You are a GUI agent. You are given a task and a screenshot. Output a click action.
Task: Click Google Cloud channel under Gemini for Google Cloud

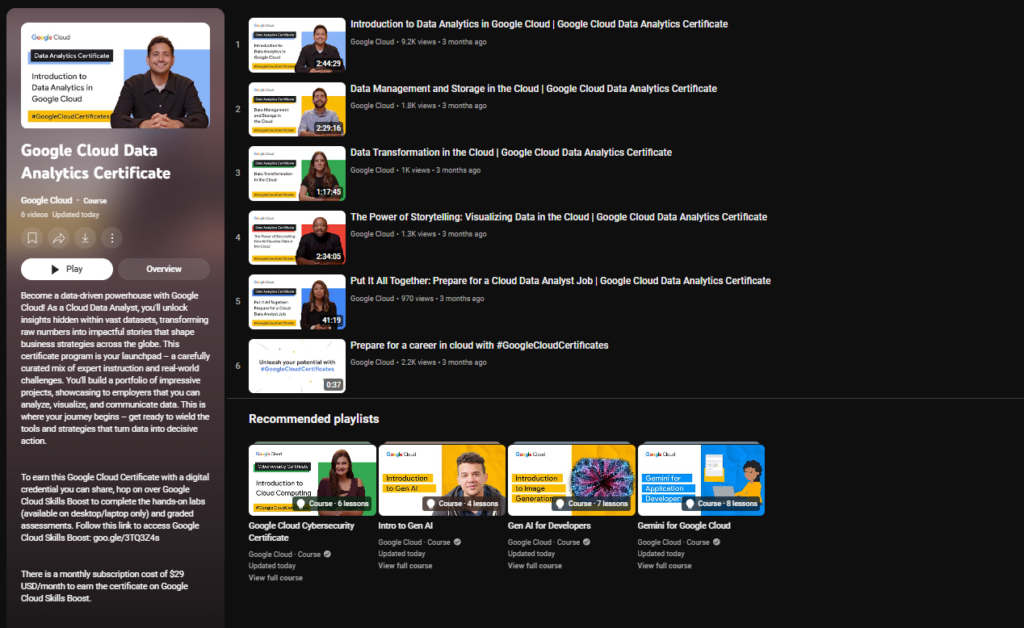[x=660, y=542]
